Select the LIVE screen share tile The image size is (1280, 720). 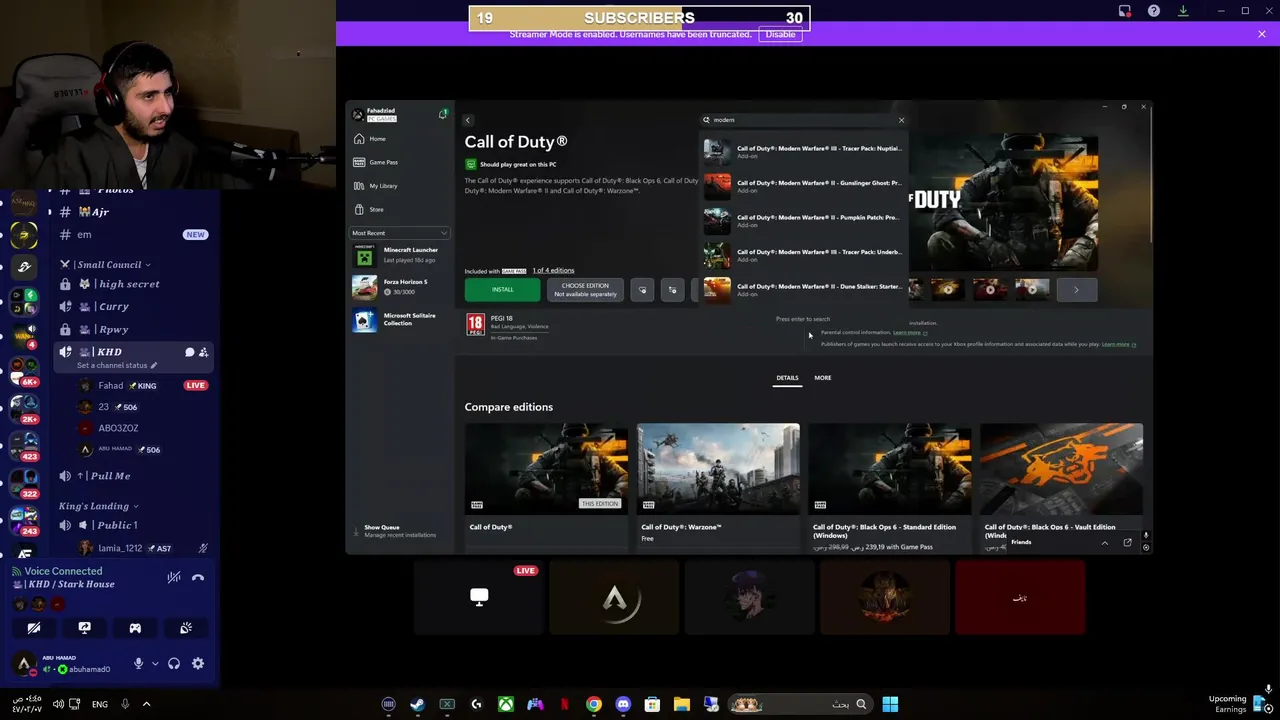pos(479,597)
